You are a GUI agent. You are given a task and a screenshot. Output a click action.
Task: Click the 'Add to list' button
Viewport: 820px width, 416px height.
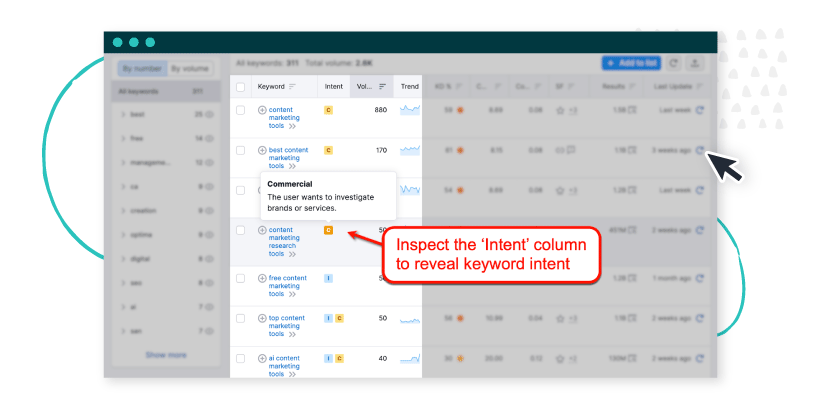pos(631,63)
